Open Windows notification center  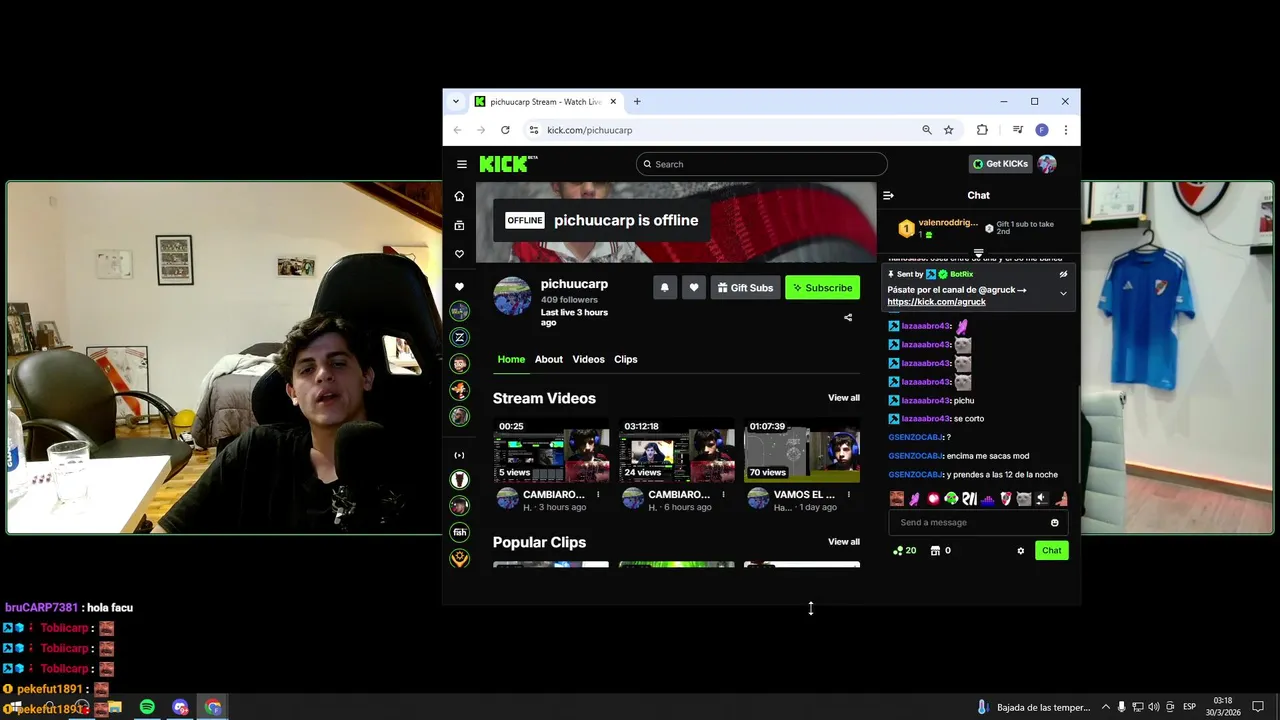pos(1258,707)
